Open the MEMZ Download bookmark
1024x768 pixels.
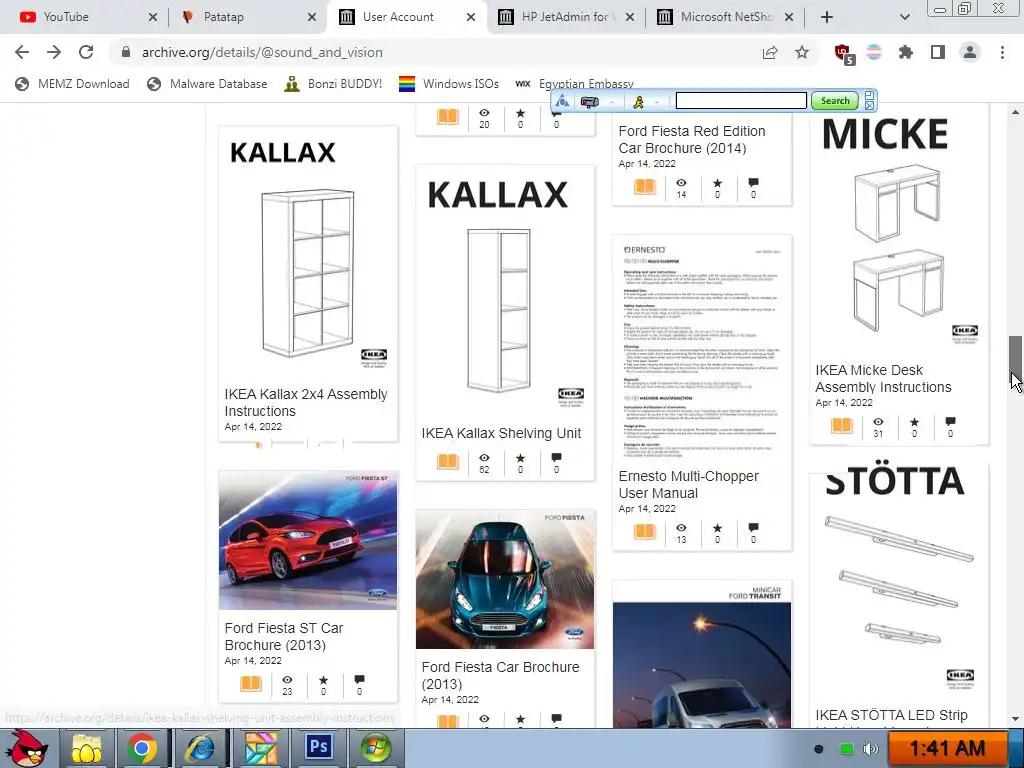click(72, 84)
